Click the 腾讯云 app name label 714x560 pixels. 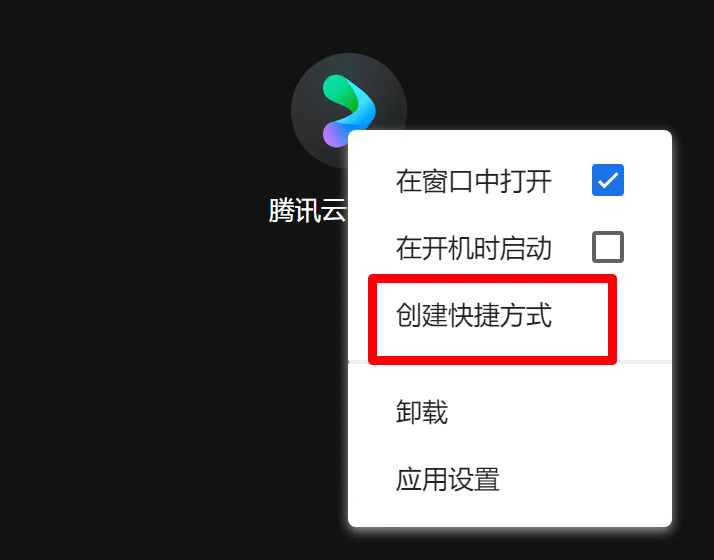point(307,210)
